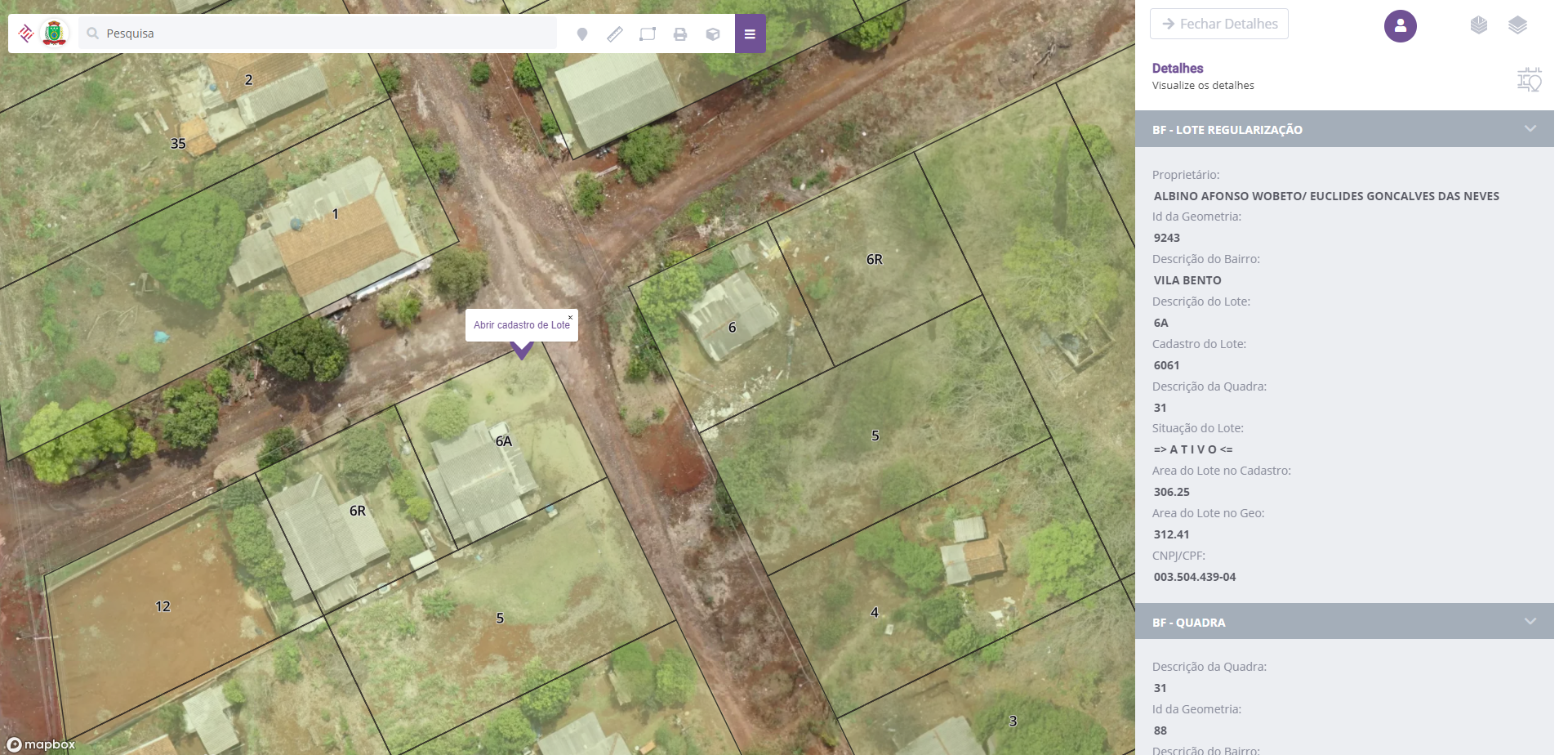
Task: Click the search magnifier icon
Action: [93, 34]
